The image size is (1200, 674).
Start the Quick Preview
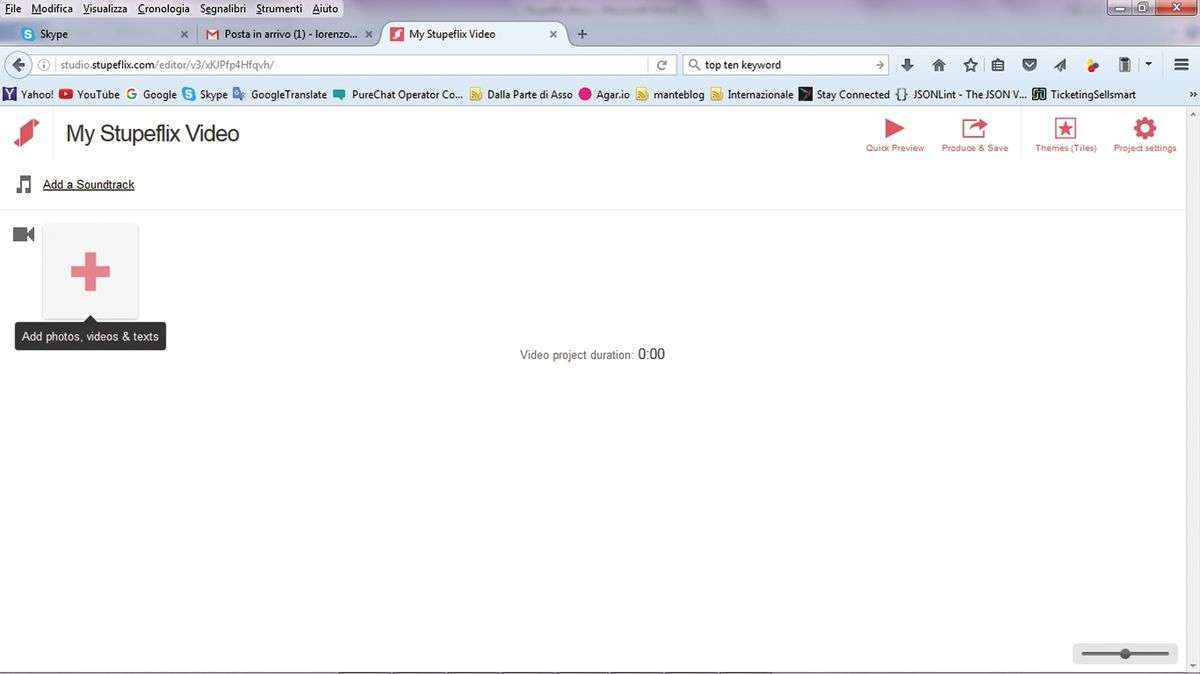pyautogui.click(x=895, y=135)
